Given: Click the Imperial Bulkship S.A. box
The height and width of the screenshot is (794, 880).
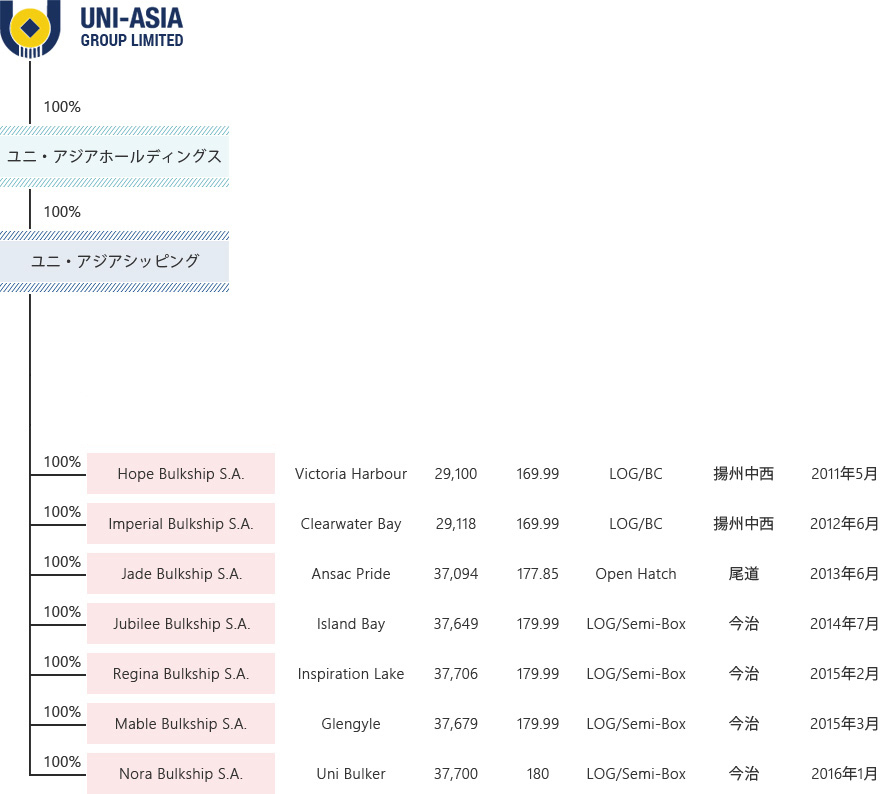Looking at the screenshot, I should [181, 524].
